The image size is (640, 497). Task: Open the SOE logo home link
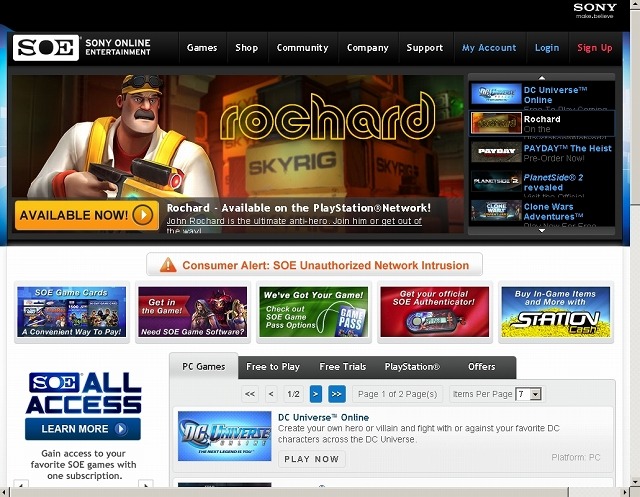tap(45, 48)
